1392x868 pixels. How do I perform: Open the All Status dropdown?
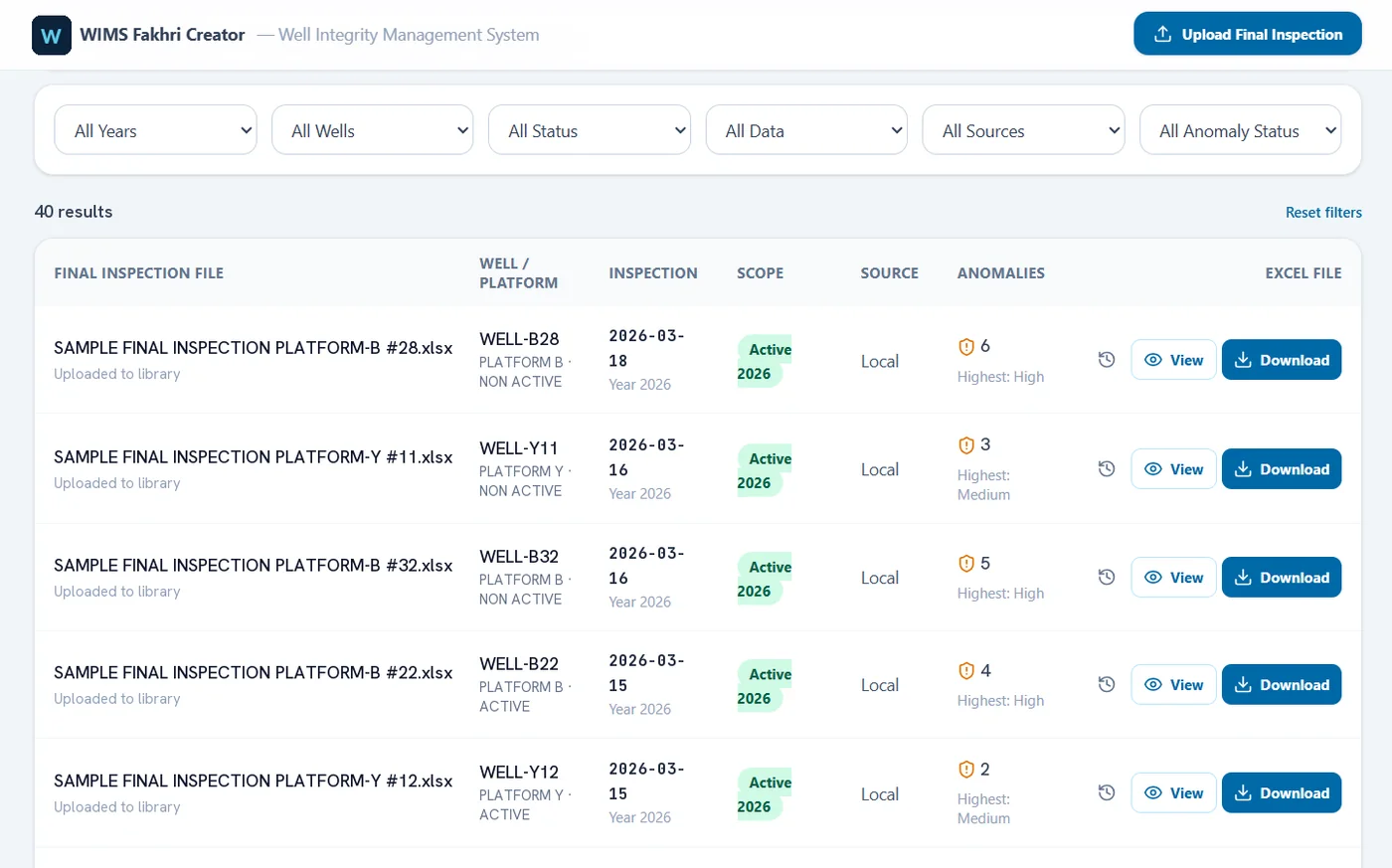[590, 130]
